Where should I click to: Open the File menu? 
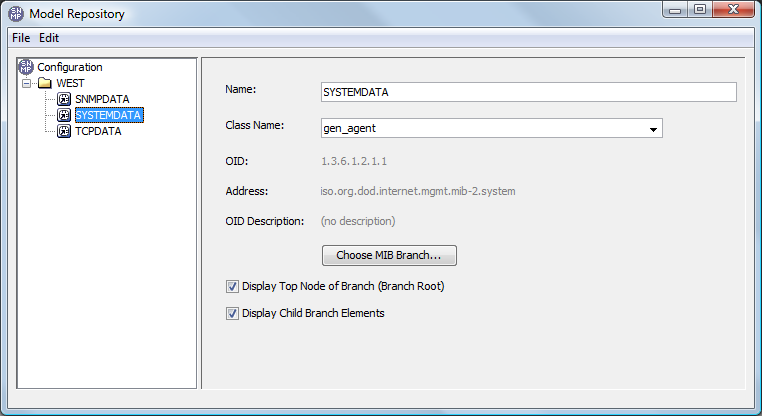pos(21,38)
